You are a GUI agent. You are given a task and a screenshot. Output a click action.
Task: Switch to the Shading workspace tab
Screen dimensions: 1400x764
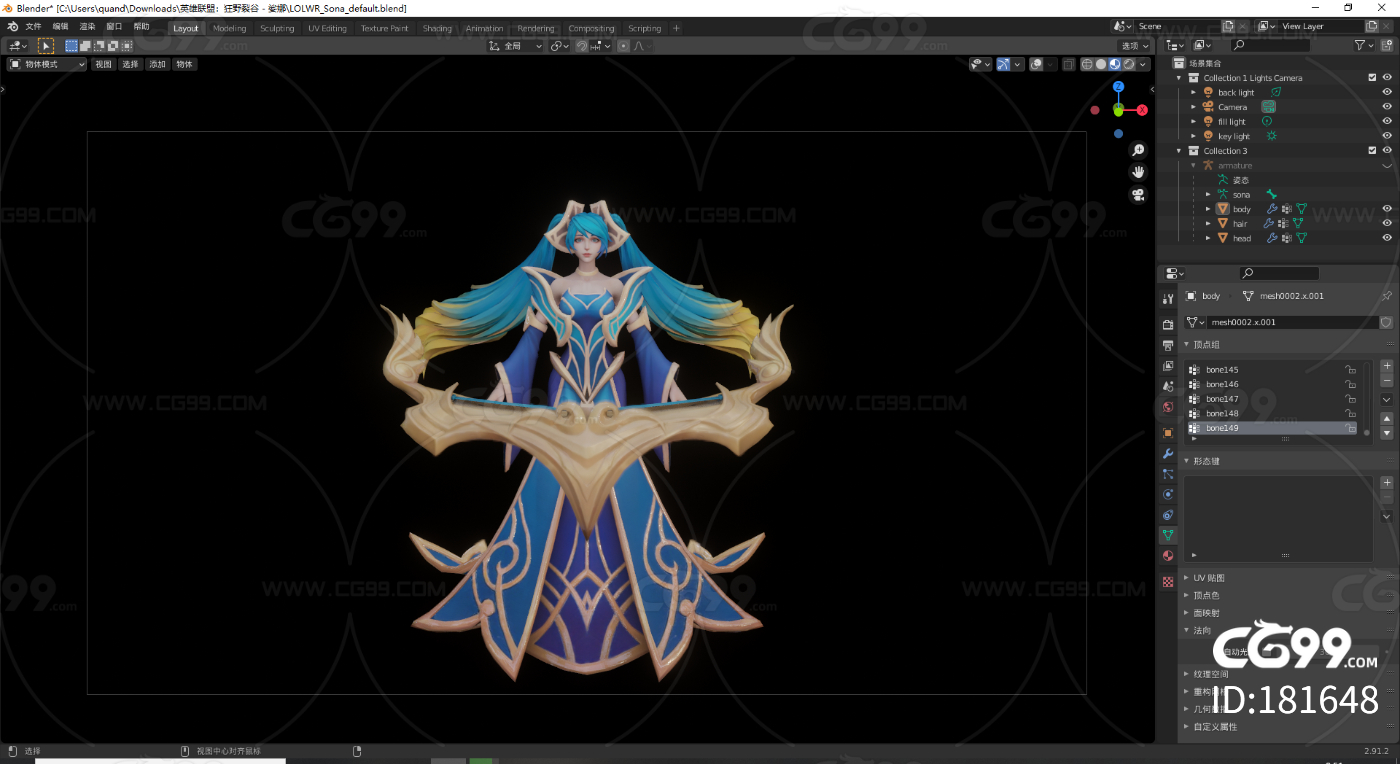[x=437, y=28]
